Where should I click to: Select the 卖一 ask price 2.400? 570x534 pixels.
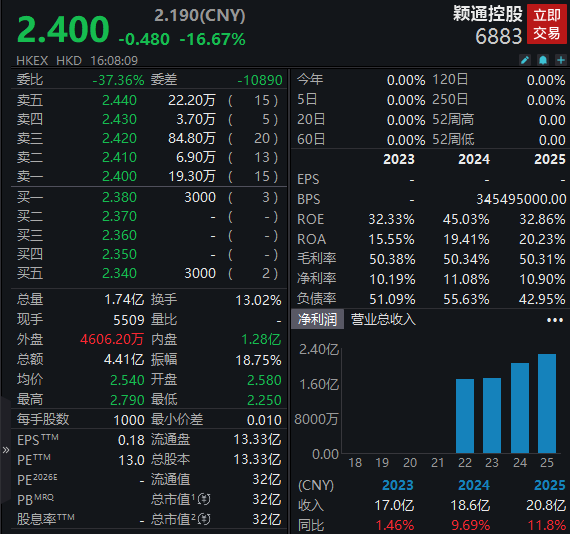click(x=119, y=176)
